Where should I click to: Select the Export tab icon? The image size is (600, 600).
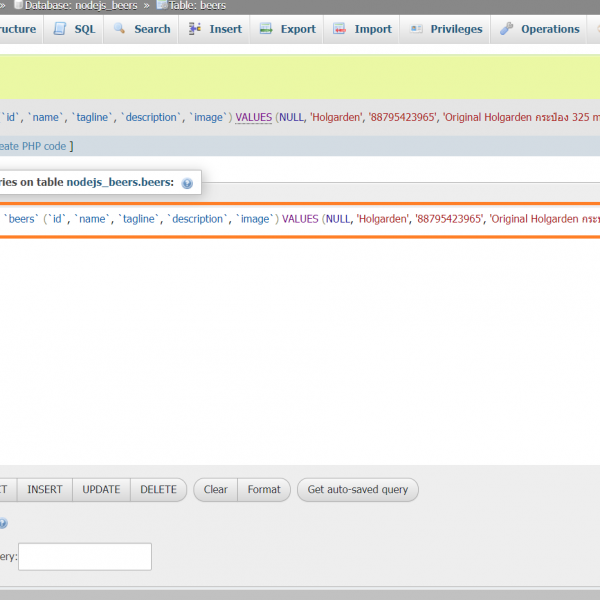click(x=266, y=29)
